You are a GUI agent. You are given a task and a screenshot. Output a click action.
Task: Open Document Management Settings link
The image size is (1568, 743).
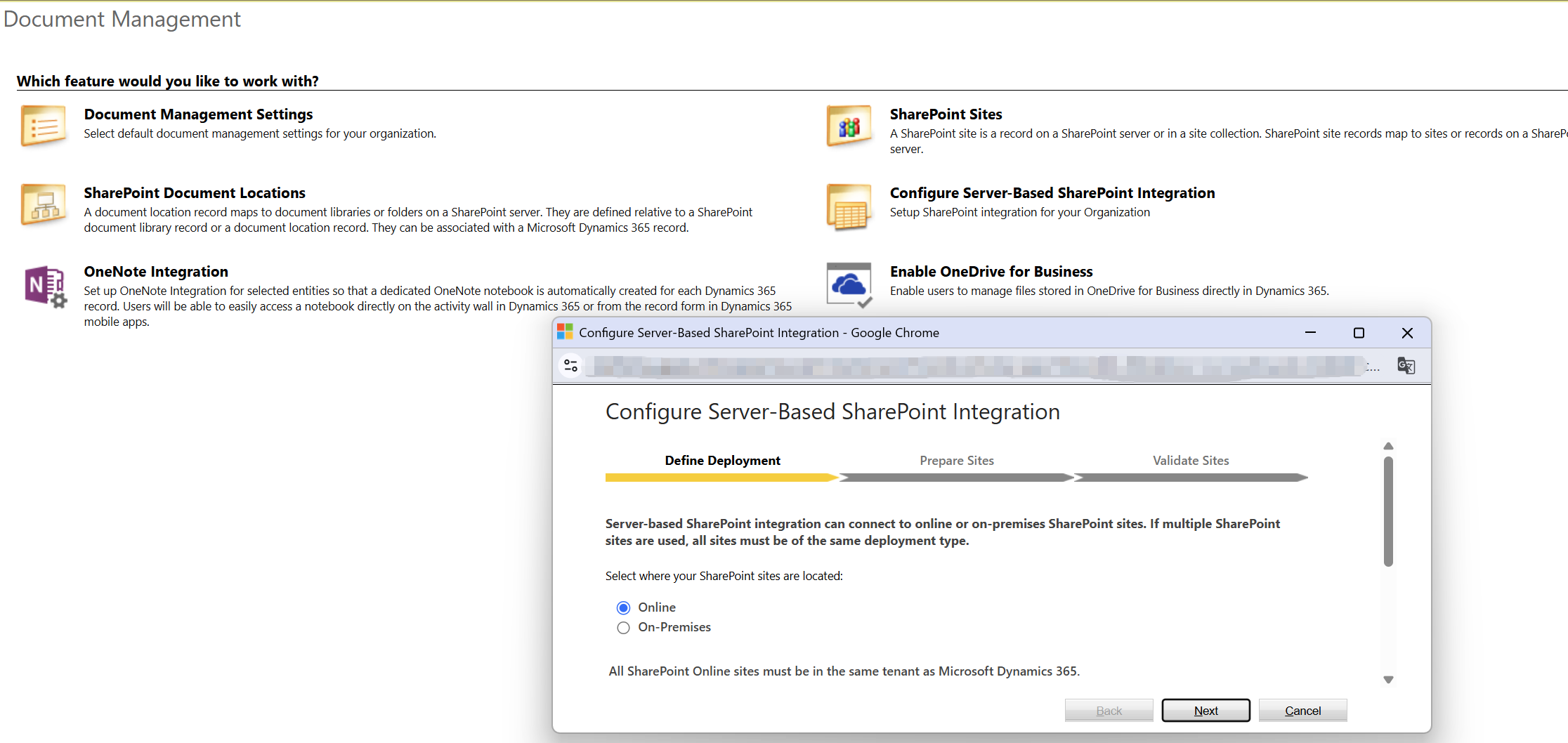tap(198, 114)
